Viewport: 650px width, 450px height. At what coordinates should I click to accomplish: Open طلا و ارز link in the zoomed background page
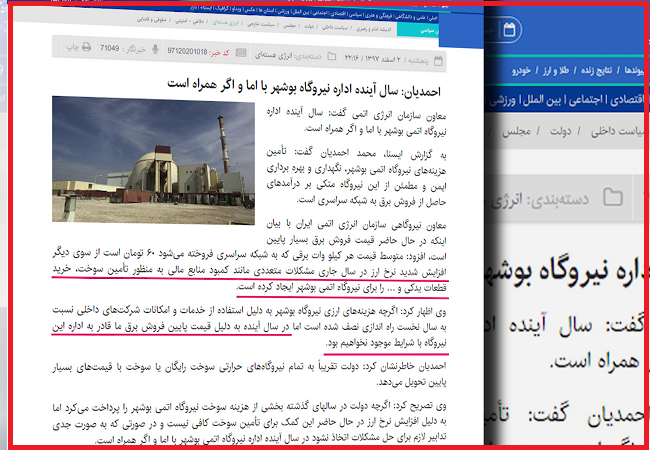pos(556,70)
